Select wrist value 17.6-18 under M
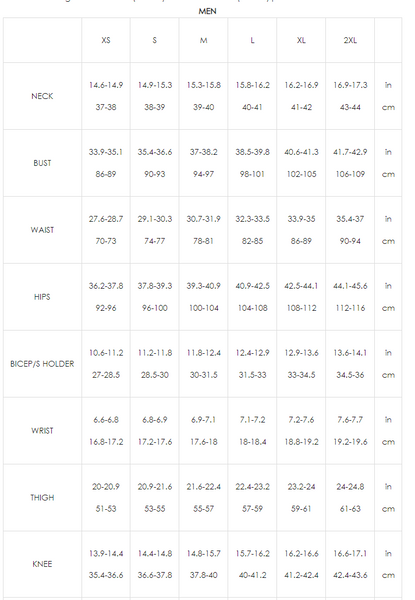This screenshot has height=600, width=415. 203,442
